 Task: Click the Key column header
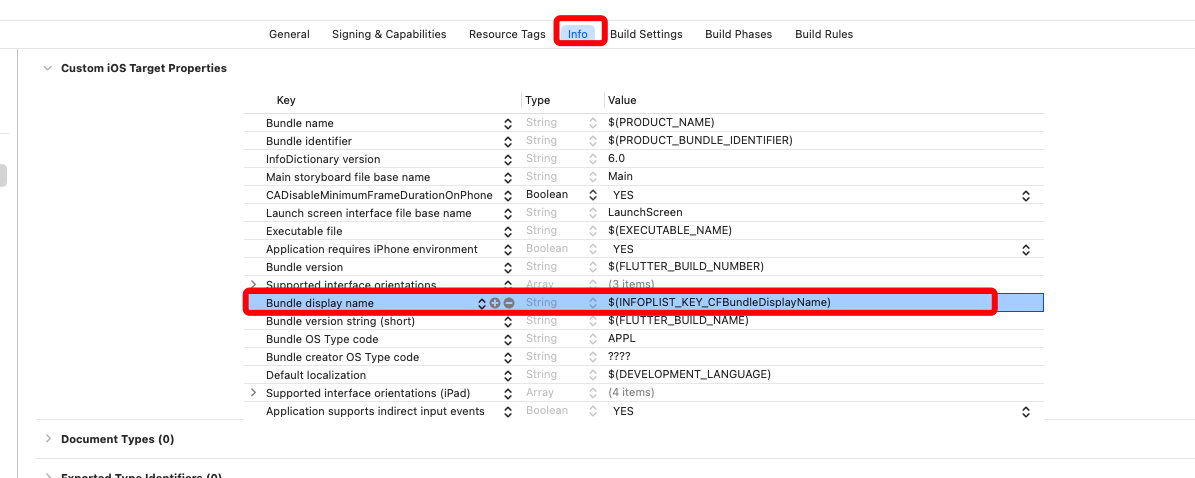coord(286,100)
